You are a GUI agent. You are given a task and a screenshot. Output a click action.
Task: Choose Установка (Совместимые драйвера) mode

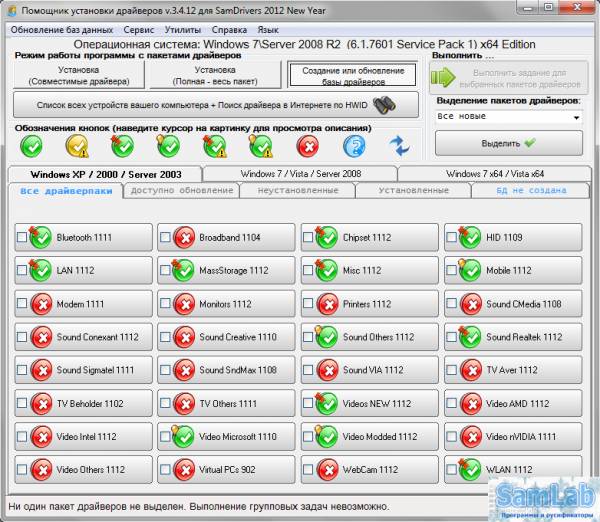79,75
